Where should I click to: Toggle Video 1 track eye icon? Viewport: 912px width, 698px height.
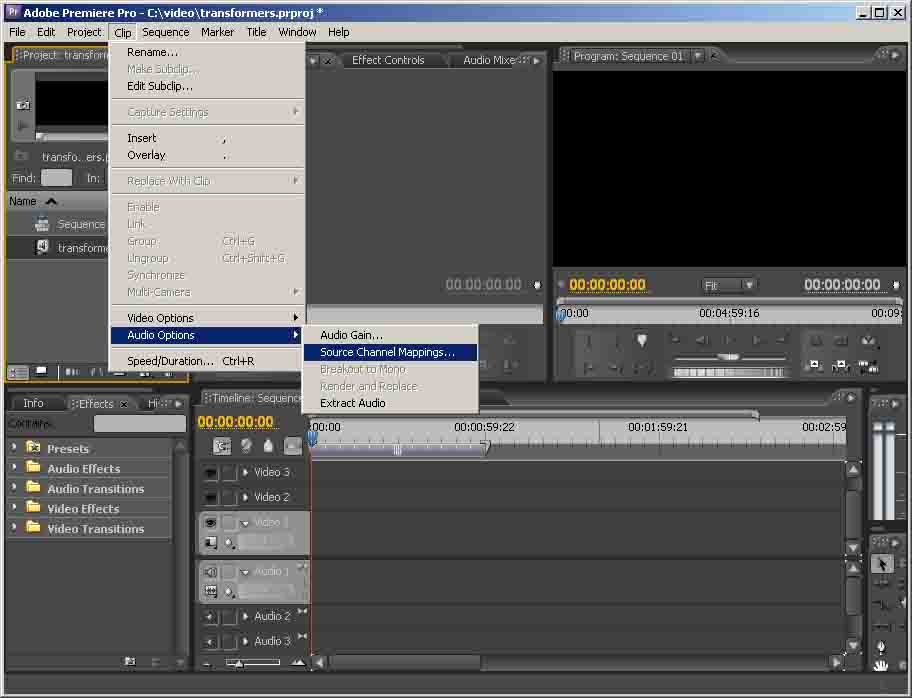pos(211,522)
